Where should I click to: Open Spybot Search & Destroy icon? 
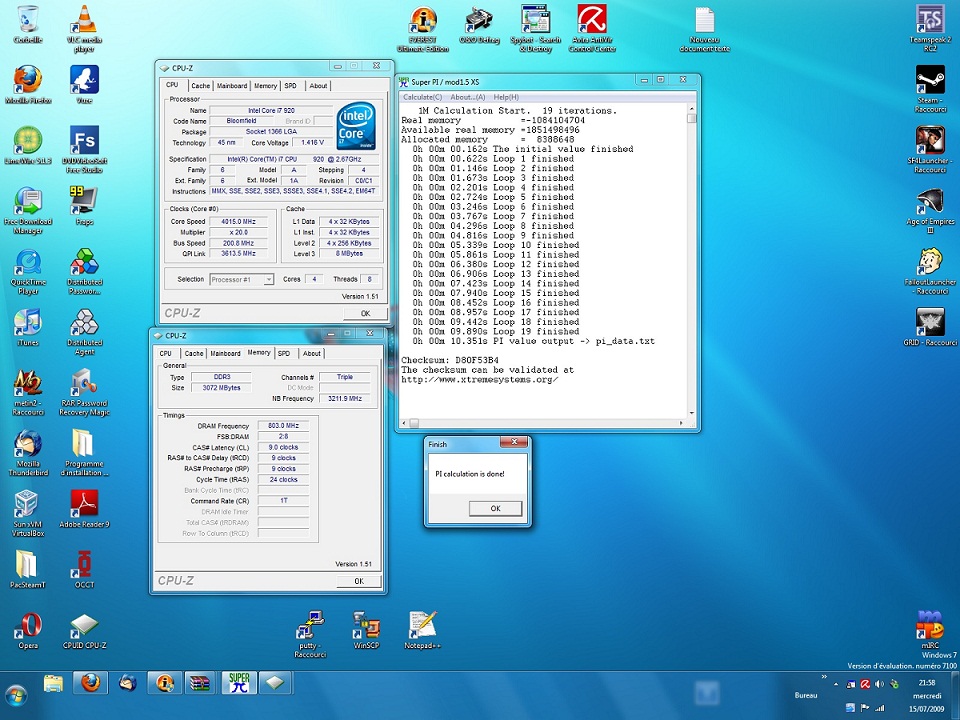[x=536, y=29]
